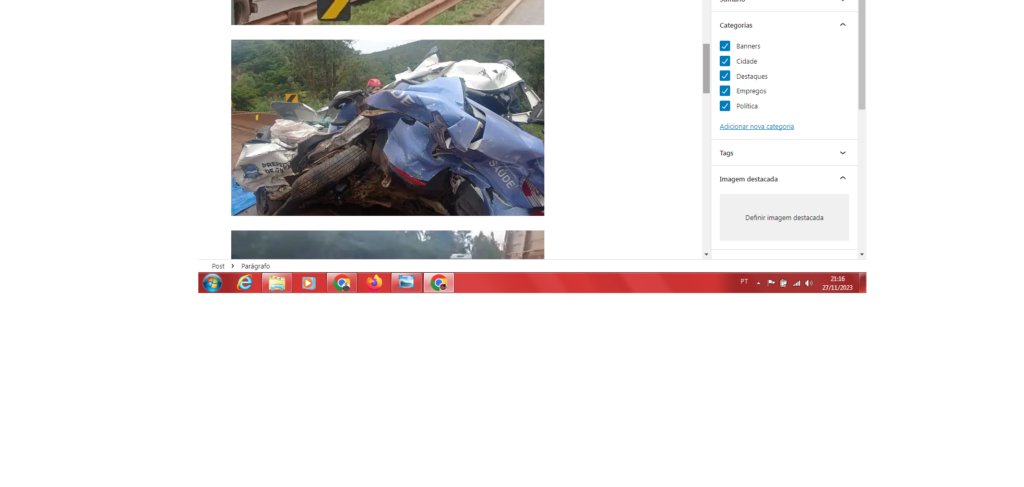The width and height of the screenshot is (1024, 487).
Task: Show hidden system tray icons arrow
Action: tap(758, 283)
